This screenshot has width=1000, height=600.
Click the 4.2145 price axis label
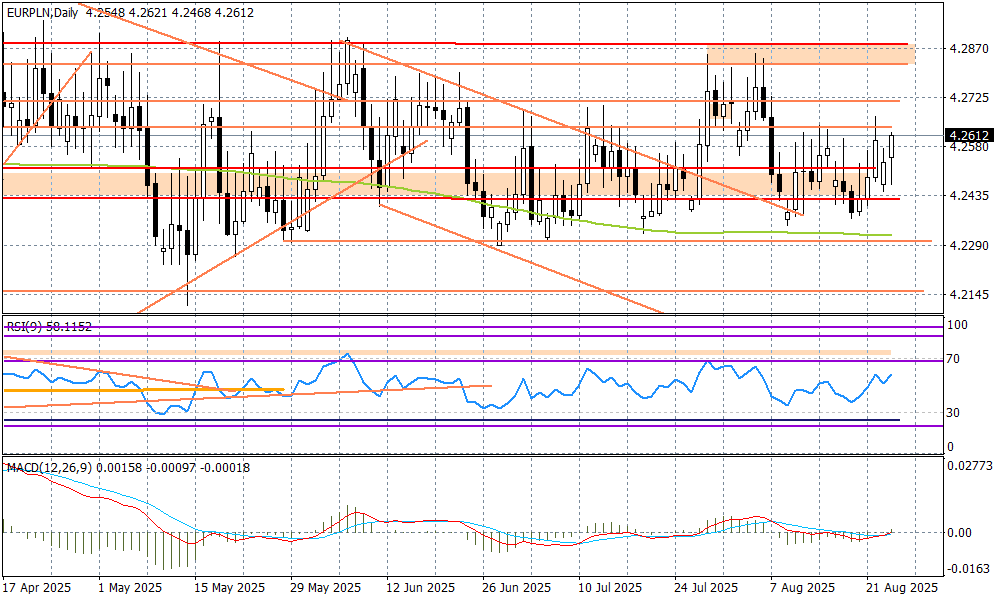point(969,295)
